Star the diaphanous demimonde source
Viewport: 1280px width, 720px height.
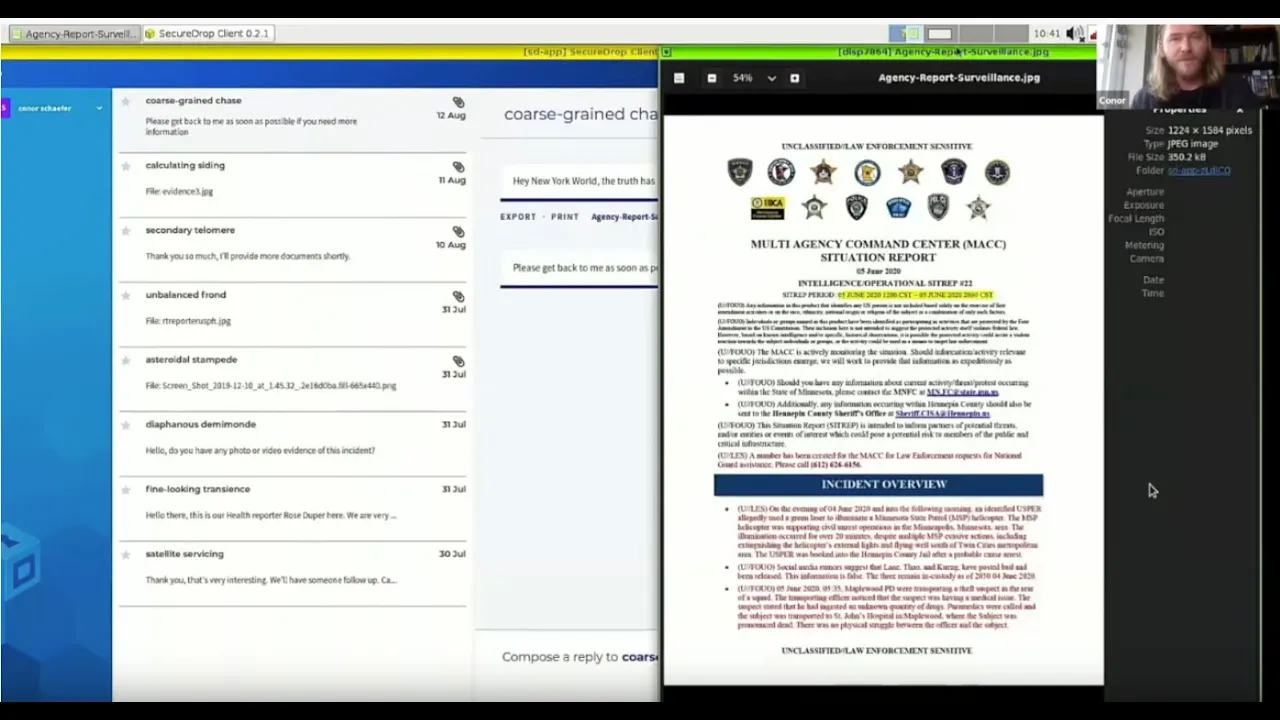click(x=126, y=425)
